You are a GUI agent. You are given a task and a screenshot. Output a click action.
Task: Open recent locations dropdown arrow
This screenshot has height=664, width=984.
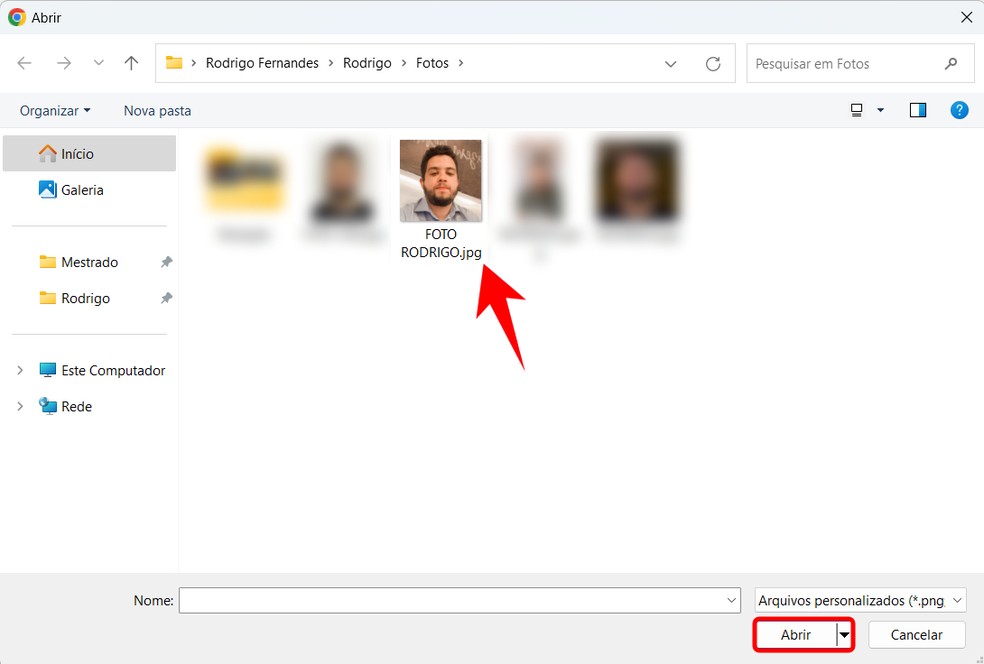(98, 63)
